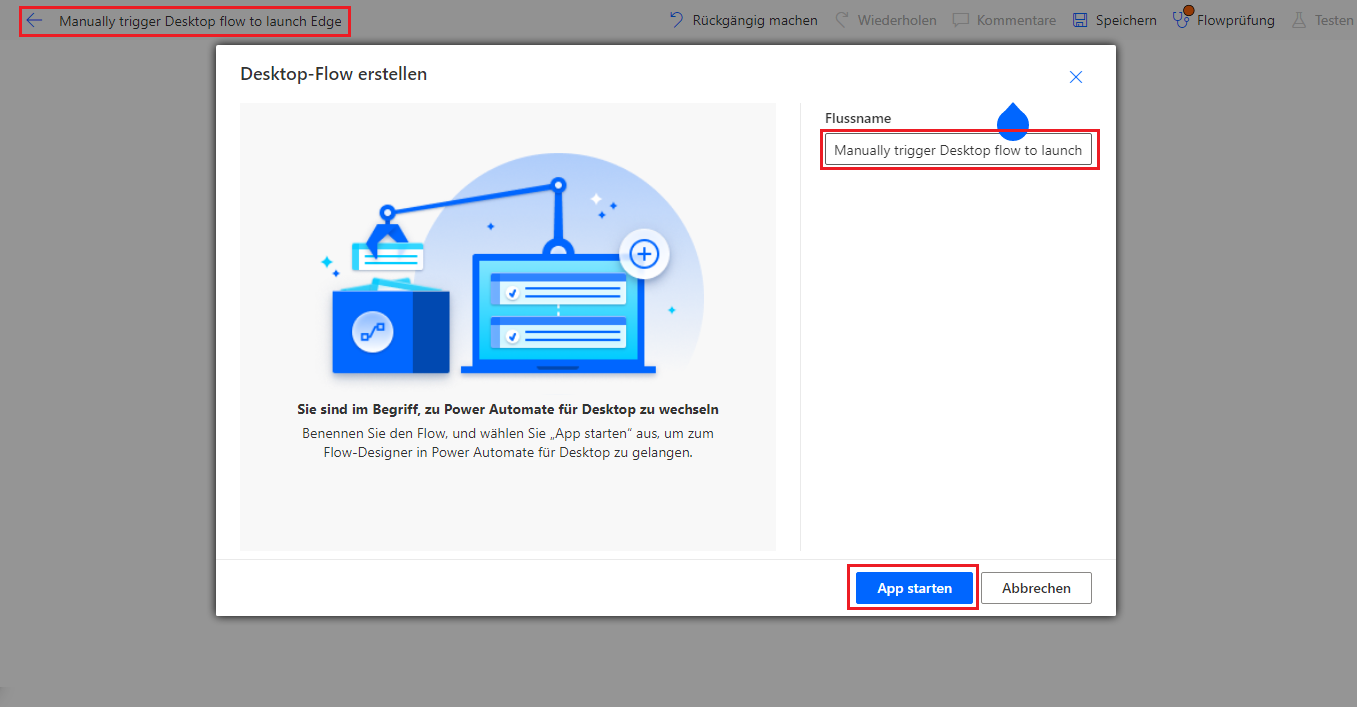Close the Desktop-Flow erstellen dialog
This screenshot has height=707, width=1357.
(1076, 77)
